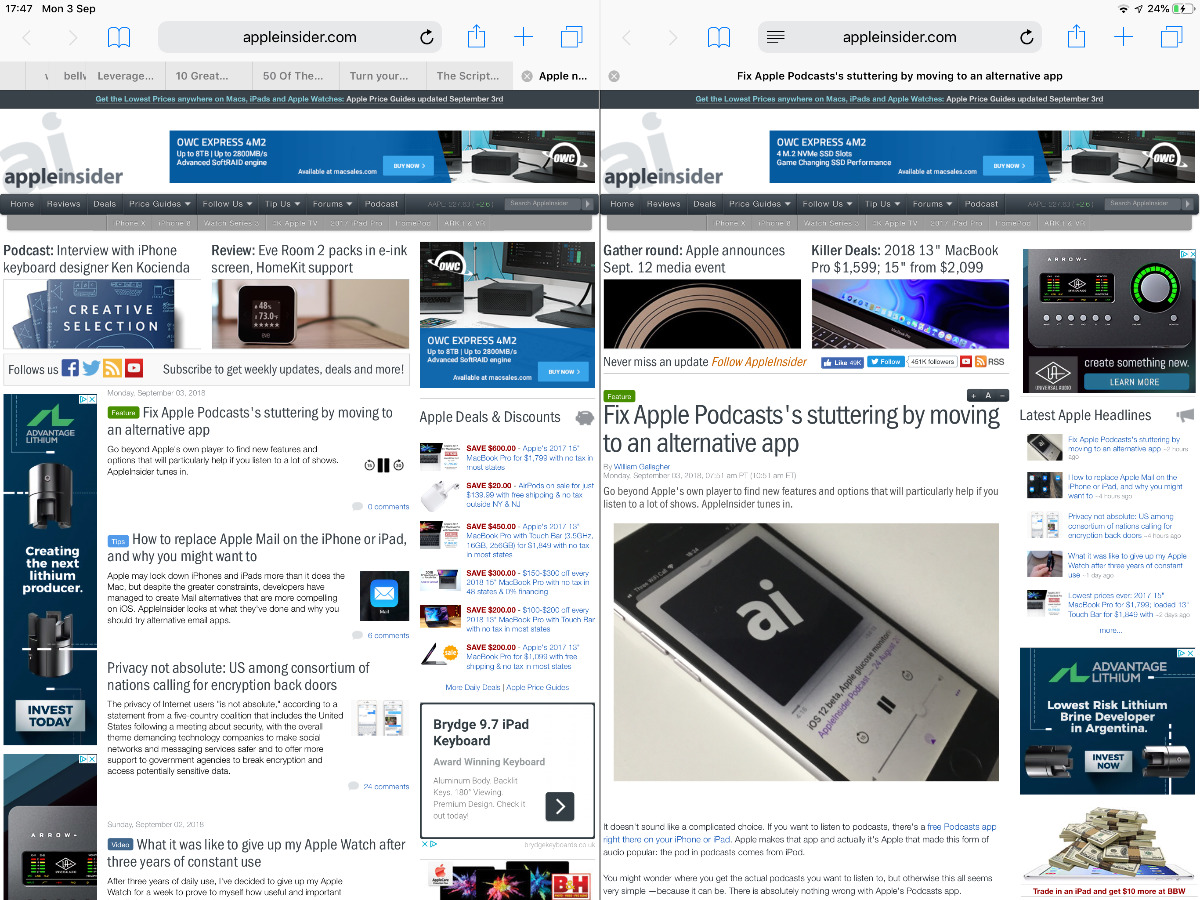Tap the arrow button in Brydge keyboard ad
This screenshot has width=1200, height=900.
pyautogui.click(x=560, y=806)
